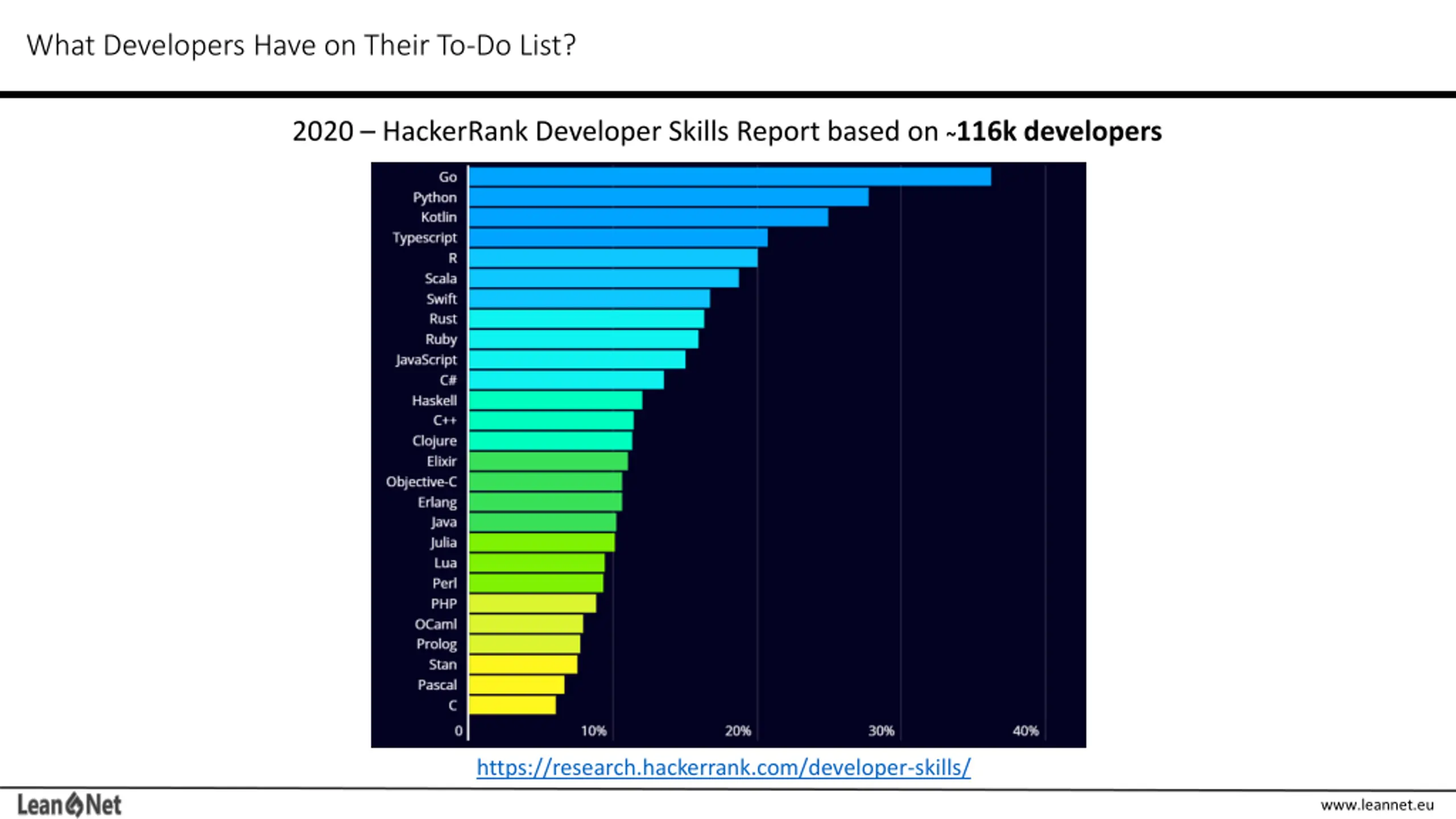1456x819 pixels.
Task: Select the slide title 'What Developers Have on Their To-Do List?'
Action: pos(301,45)
